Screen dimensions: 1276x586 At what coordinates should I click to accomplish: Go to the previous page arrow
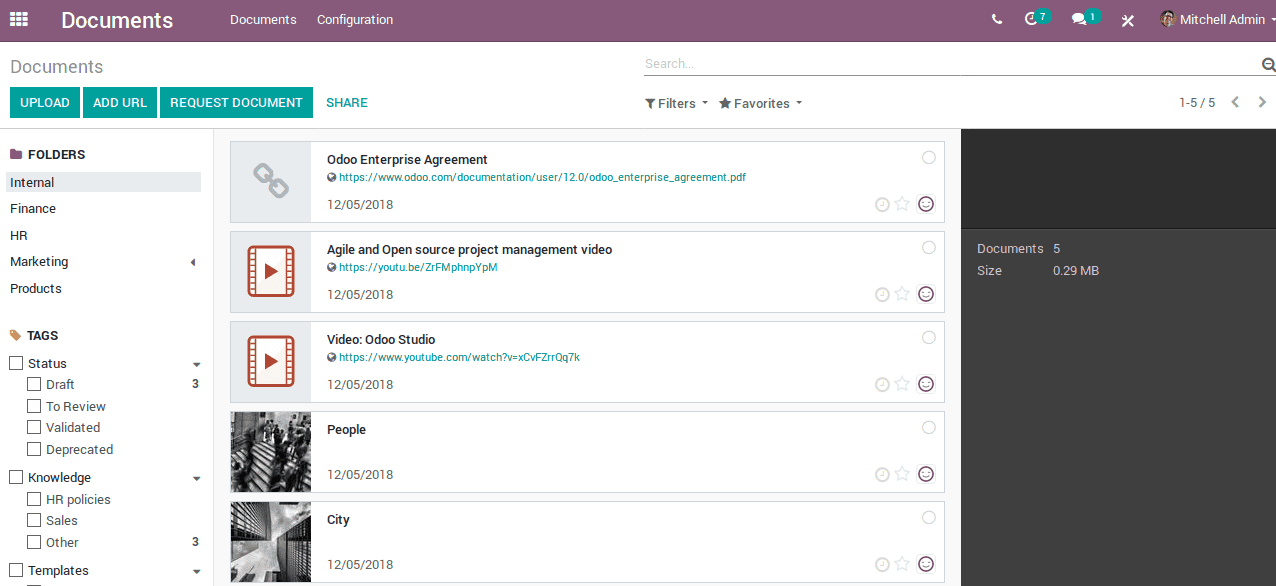click(1235, 102)
